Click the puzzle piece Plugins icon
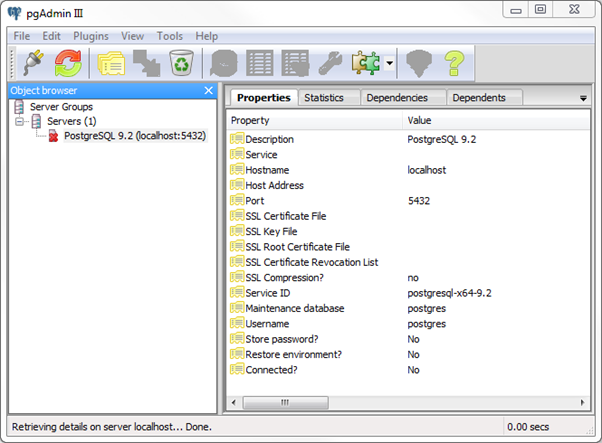The width and height of the screenshot is (602, 443). (366, 63)
